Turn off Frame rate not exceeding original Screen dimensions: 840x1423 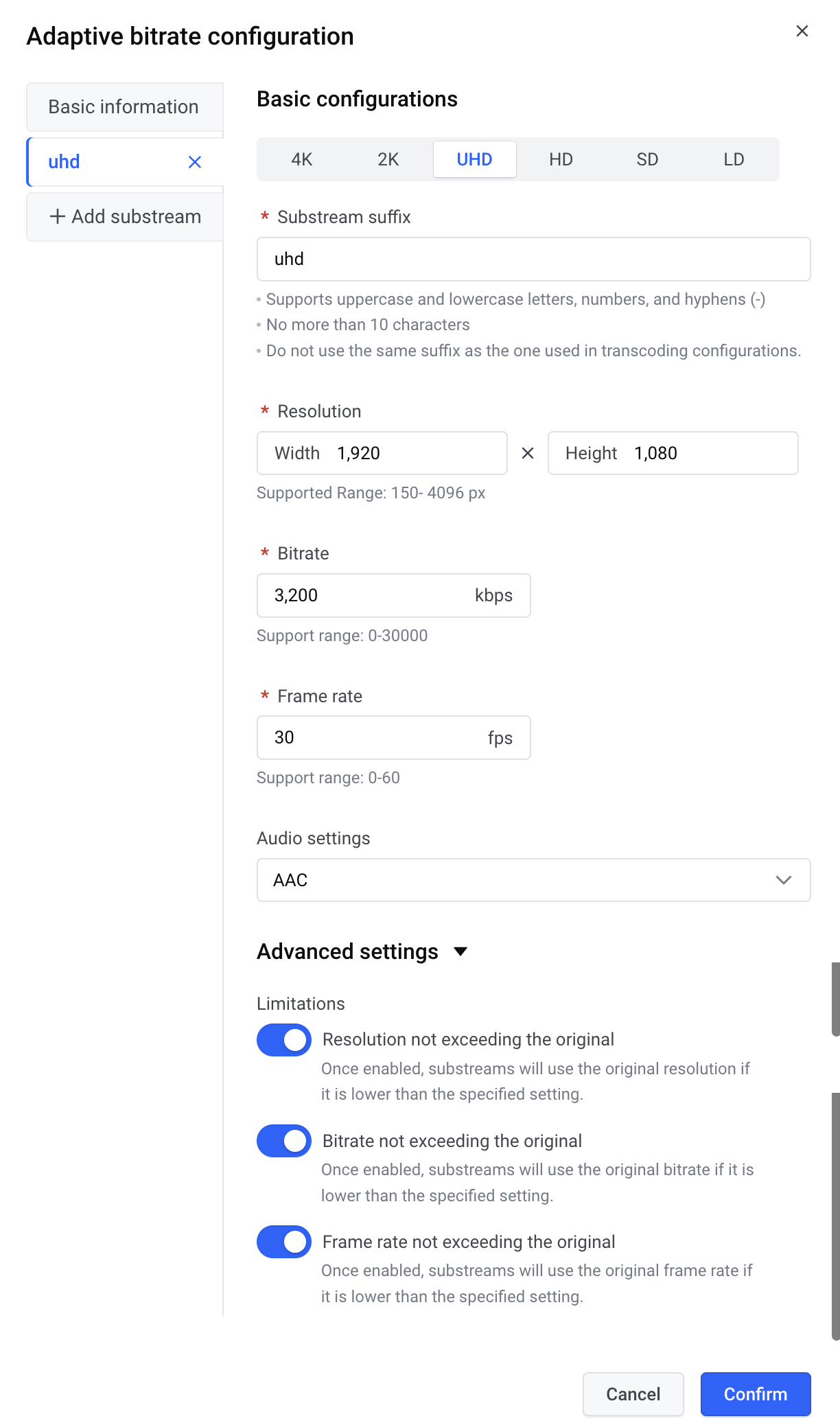pos(284,1242)
